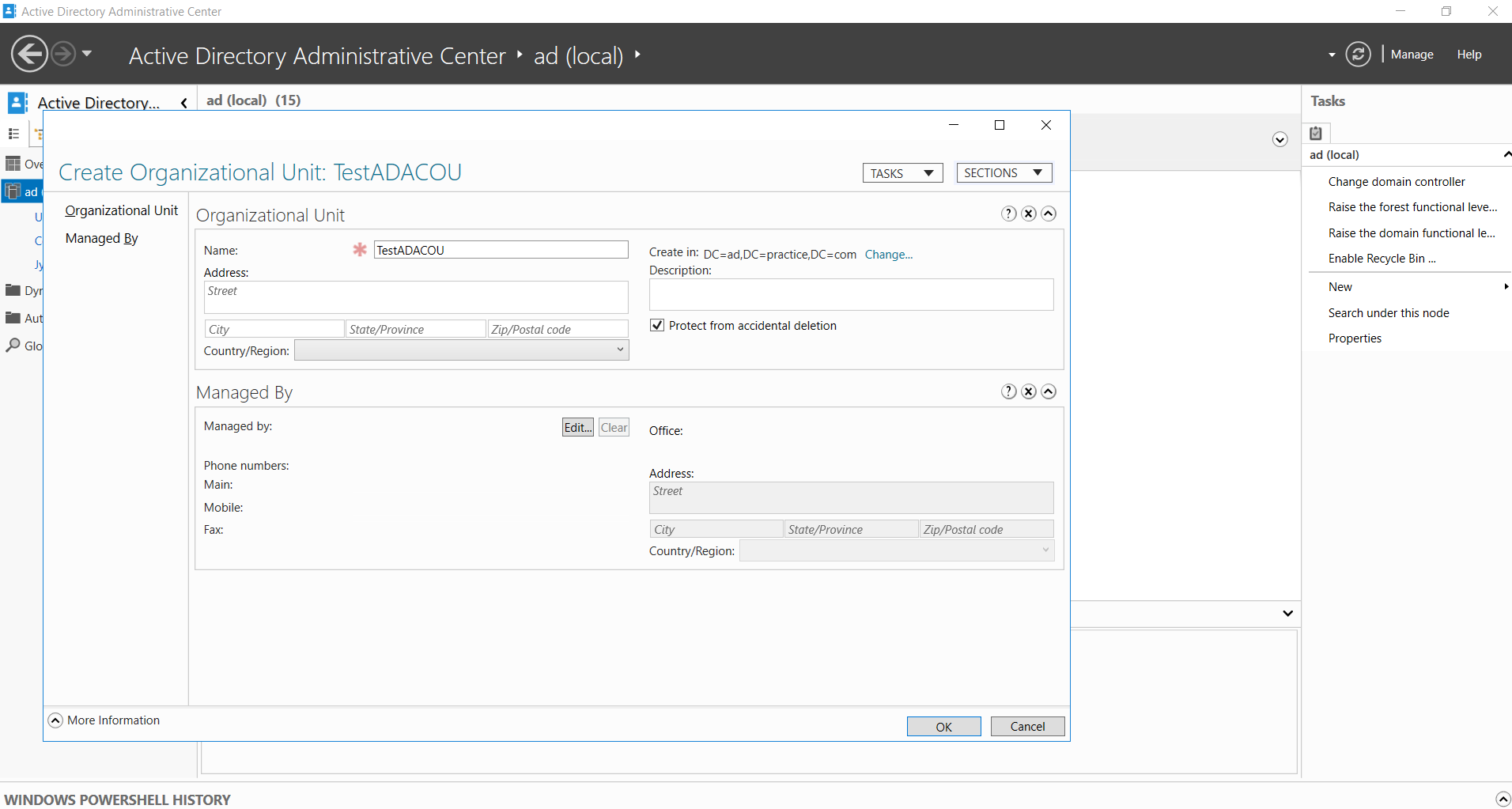Minimize the Create Organizational Unit dialog
This screenshot has width=1512, height=809.
coord(954,125)
